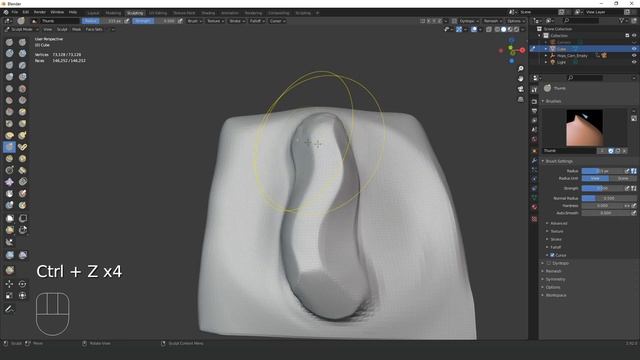The width and height of the screenshot is (640, 360).
Task: Click the zoom view magnifier gizmo
Action: [x=520, y=69]
